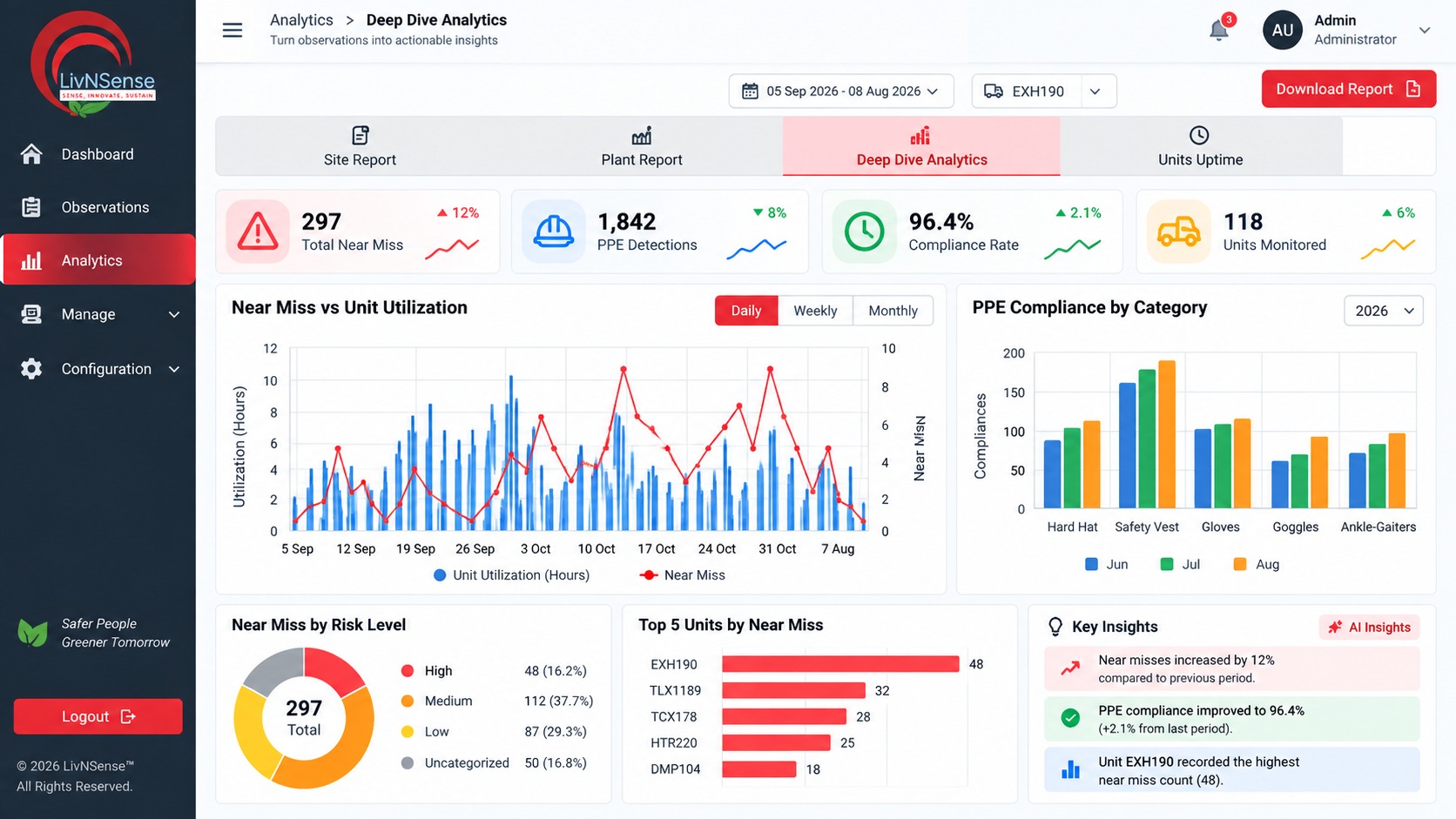Click the Manage sidebar icon
This screenshot has height=819, width=1456.
click(31, 314)
